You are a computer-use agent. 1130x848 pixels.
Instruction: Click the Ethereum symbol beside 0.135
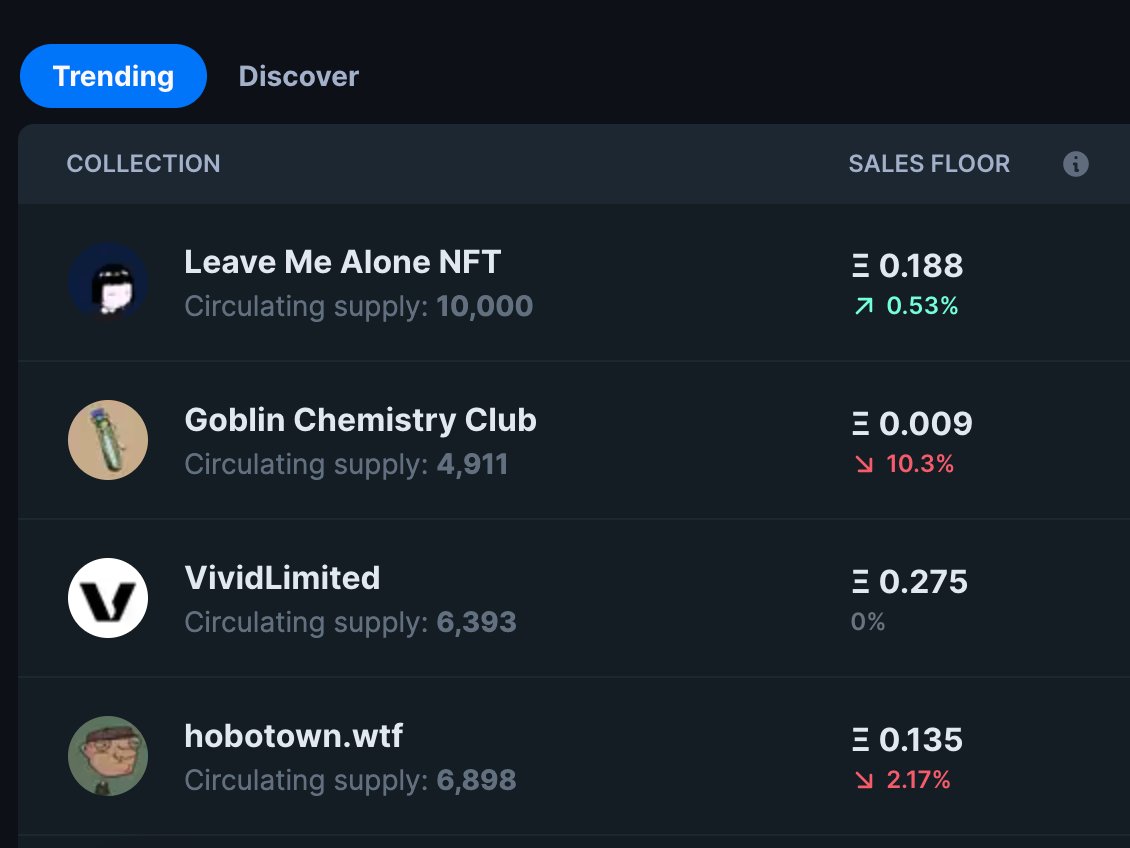coord(860,740)
